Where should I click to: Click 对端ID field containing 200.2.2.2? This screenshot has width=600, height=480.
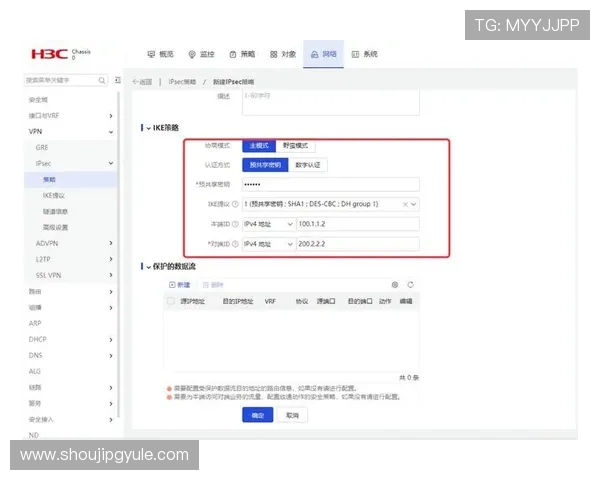(x=358, y=244)
